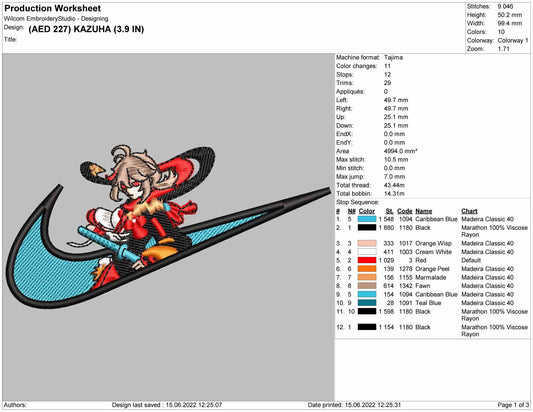Click 'Design last saved' footer timestamp
Image resolution: width=533 pixels, height=412 pixels.
coord(167,405)
